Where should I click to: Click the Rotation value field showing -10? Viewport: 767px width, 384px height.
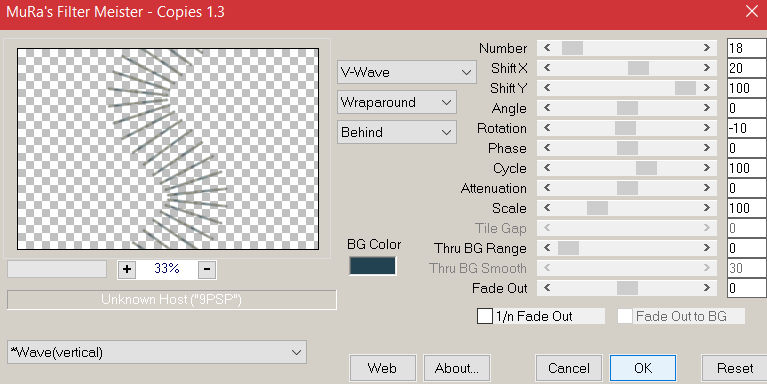click(747, 128)
